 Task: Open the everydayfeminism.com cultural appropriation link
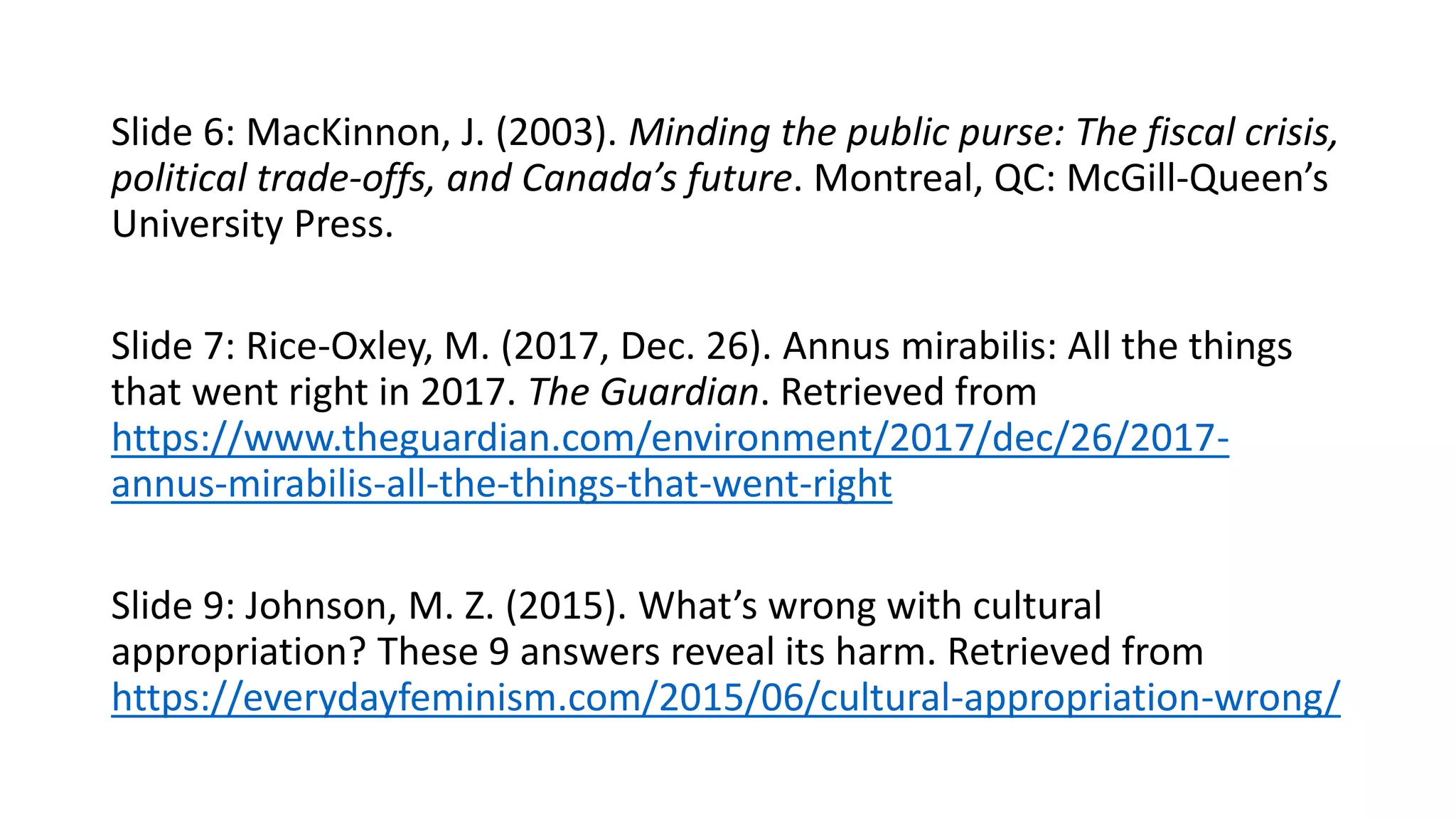tap(725, 698)
